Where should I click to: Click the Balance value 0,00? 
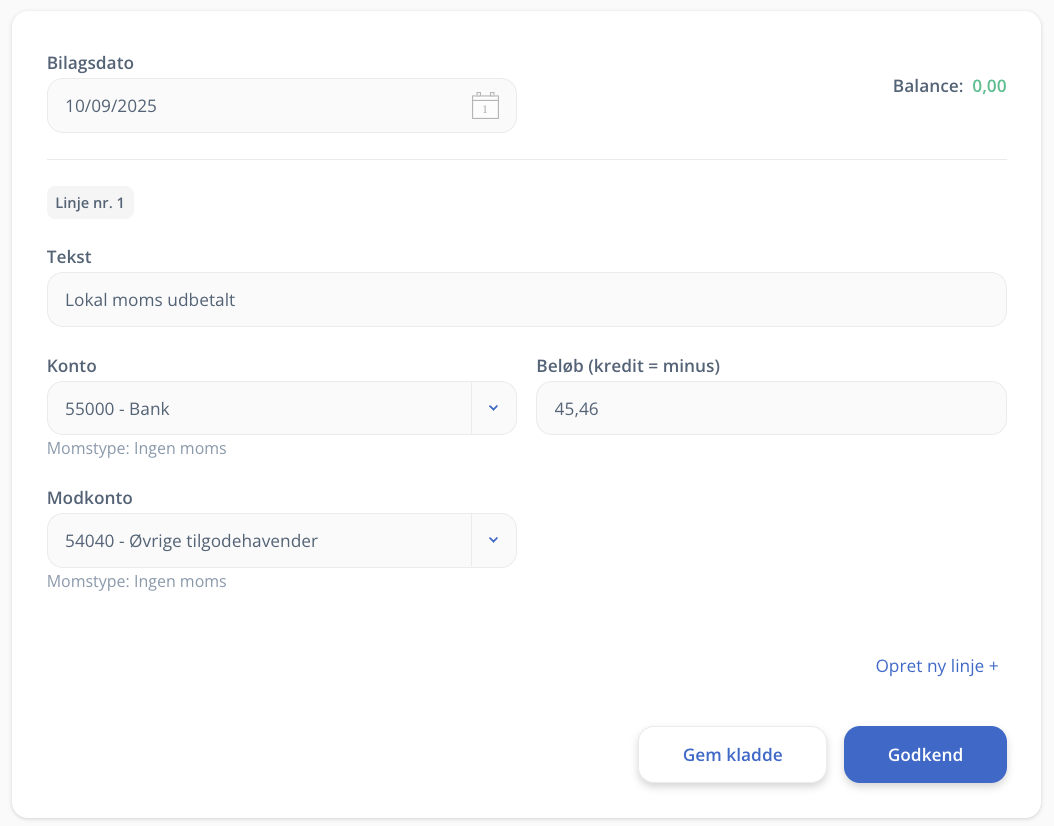pos(989,86)
